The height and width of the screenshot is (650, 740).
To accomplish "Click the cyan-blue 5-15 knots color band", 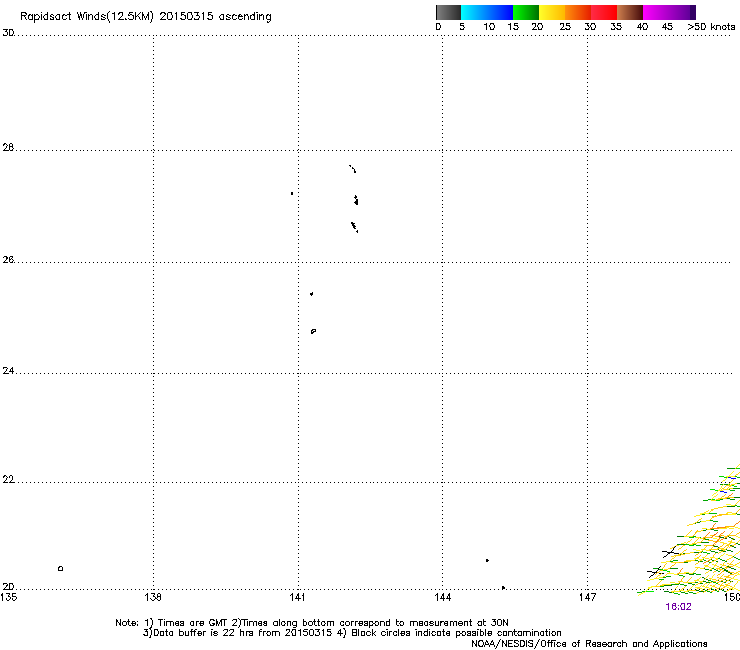I will pyautogui.click(x=487, y=12).
